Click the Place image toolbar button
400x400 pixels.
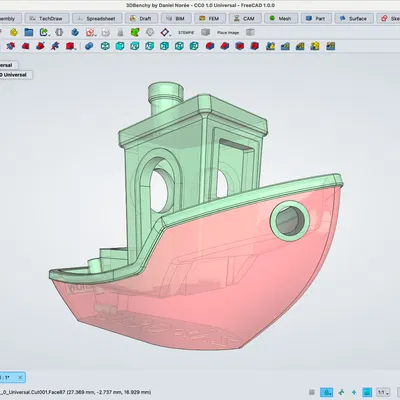(x=228, y=33)
